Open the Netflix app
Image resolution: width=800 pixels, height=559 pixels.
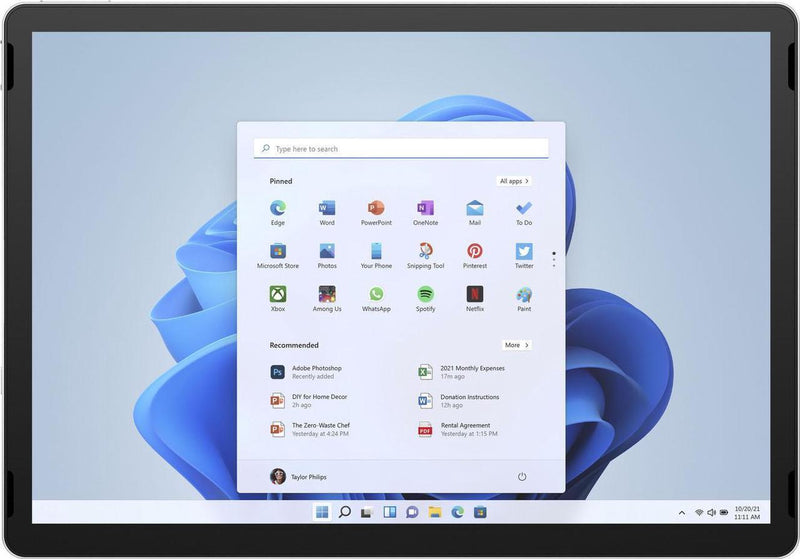474,299
